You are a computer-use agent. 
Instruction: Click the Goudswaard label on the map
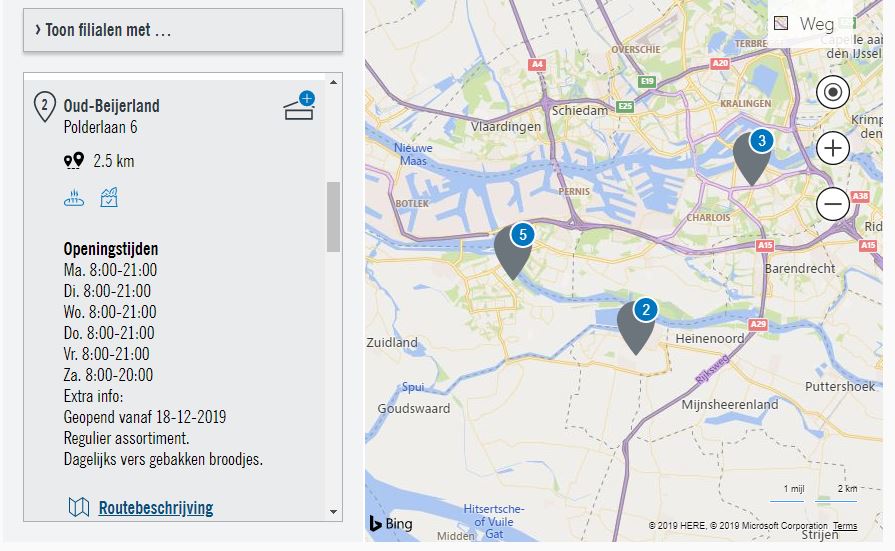click(x=414, y=409)
